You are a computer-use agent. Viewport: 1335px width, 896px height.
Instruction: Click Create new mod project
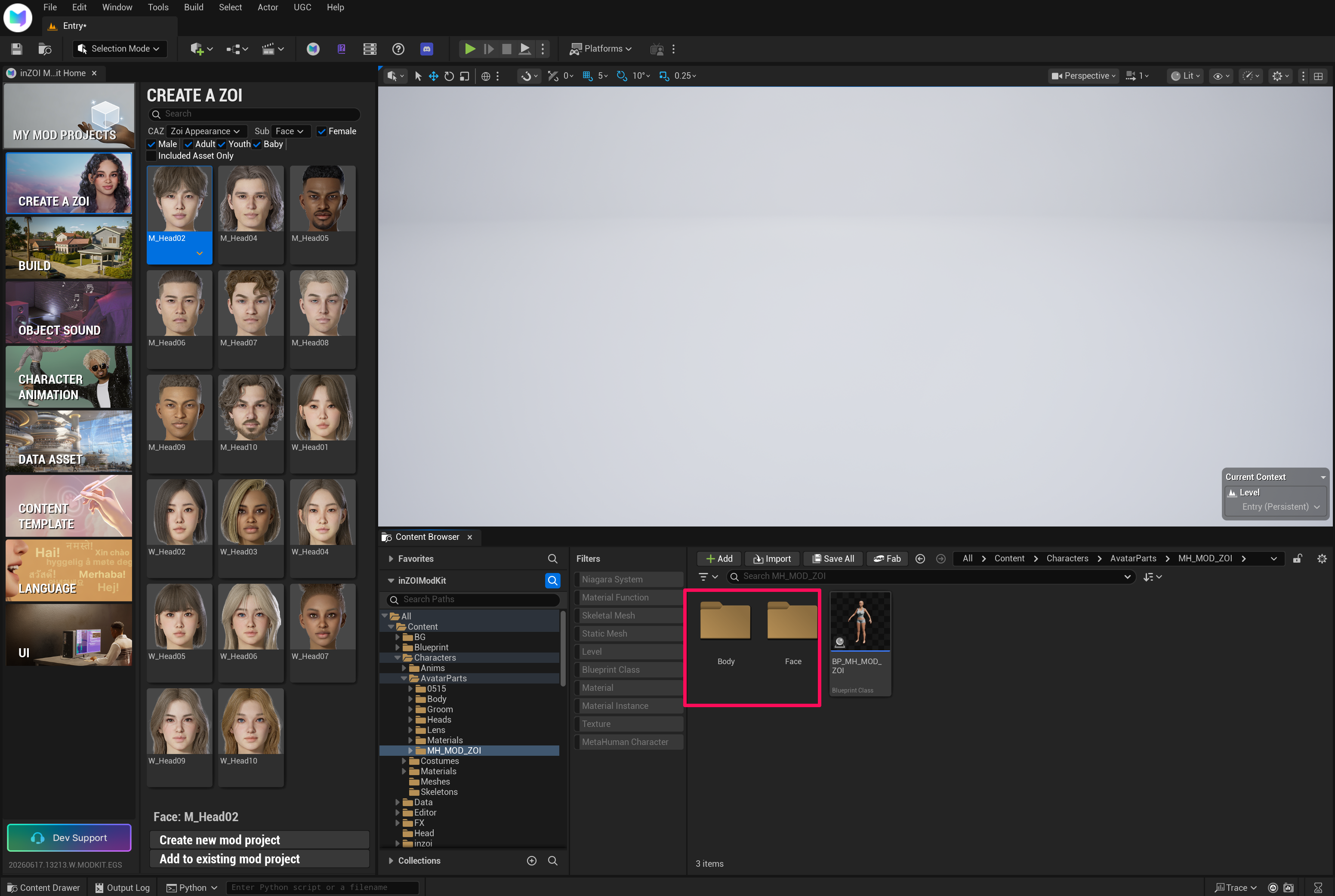tap(259, 840)
